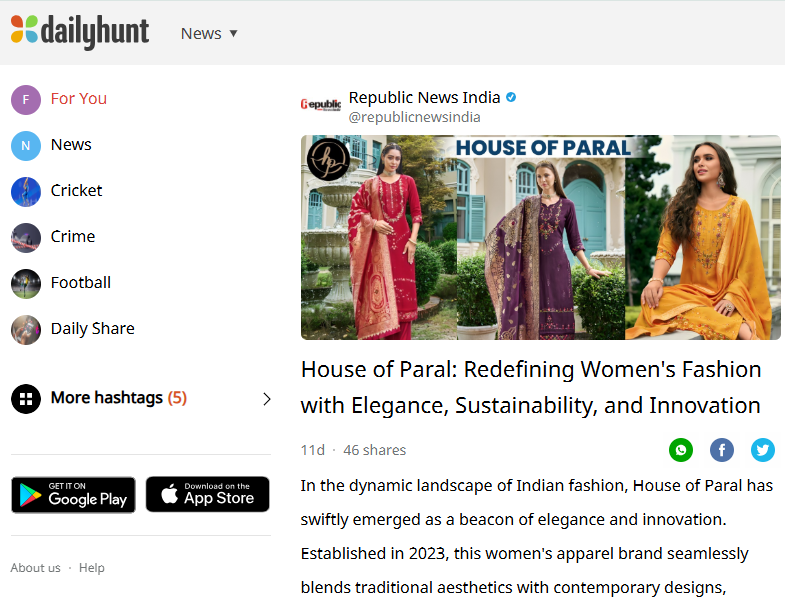
Task: Click the More hashtags grid icon
Action: coord(26,399)
